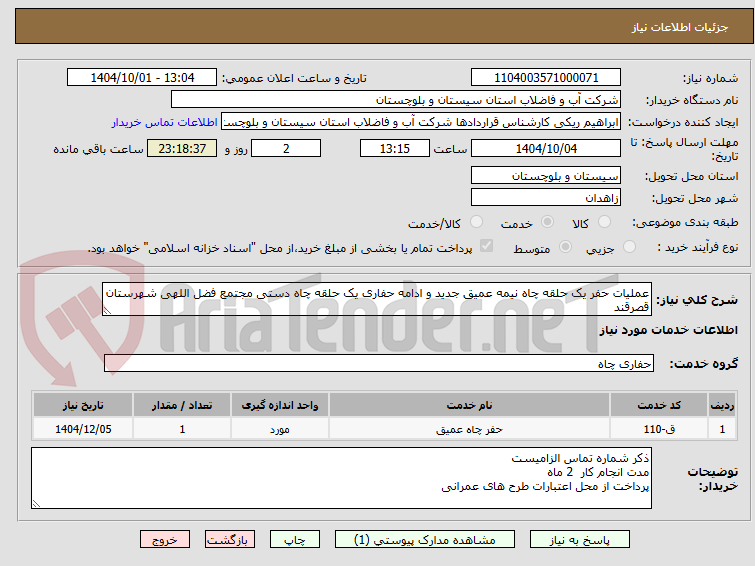Click the service code ق-110 cell

tap(658, 429)
